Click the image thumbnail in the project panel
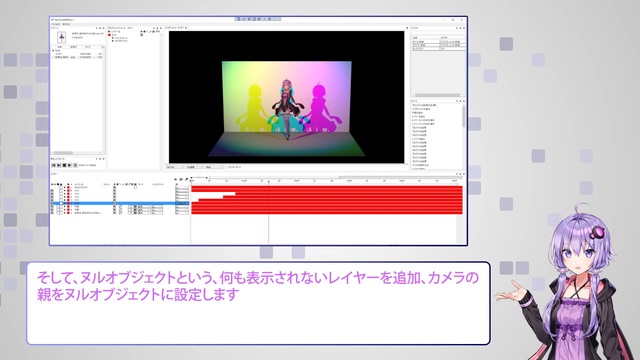Image resolution: width=640 pixels, height=360 pixels. 62,37
